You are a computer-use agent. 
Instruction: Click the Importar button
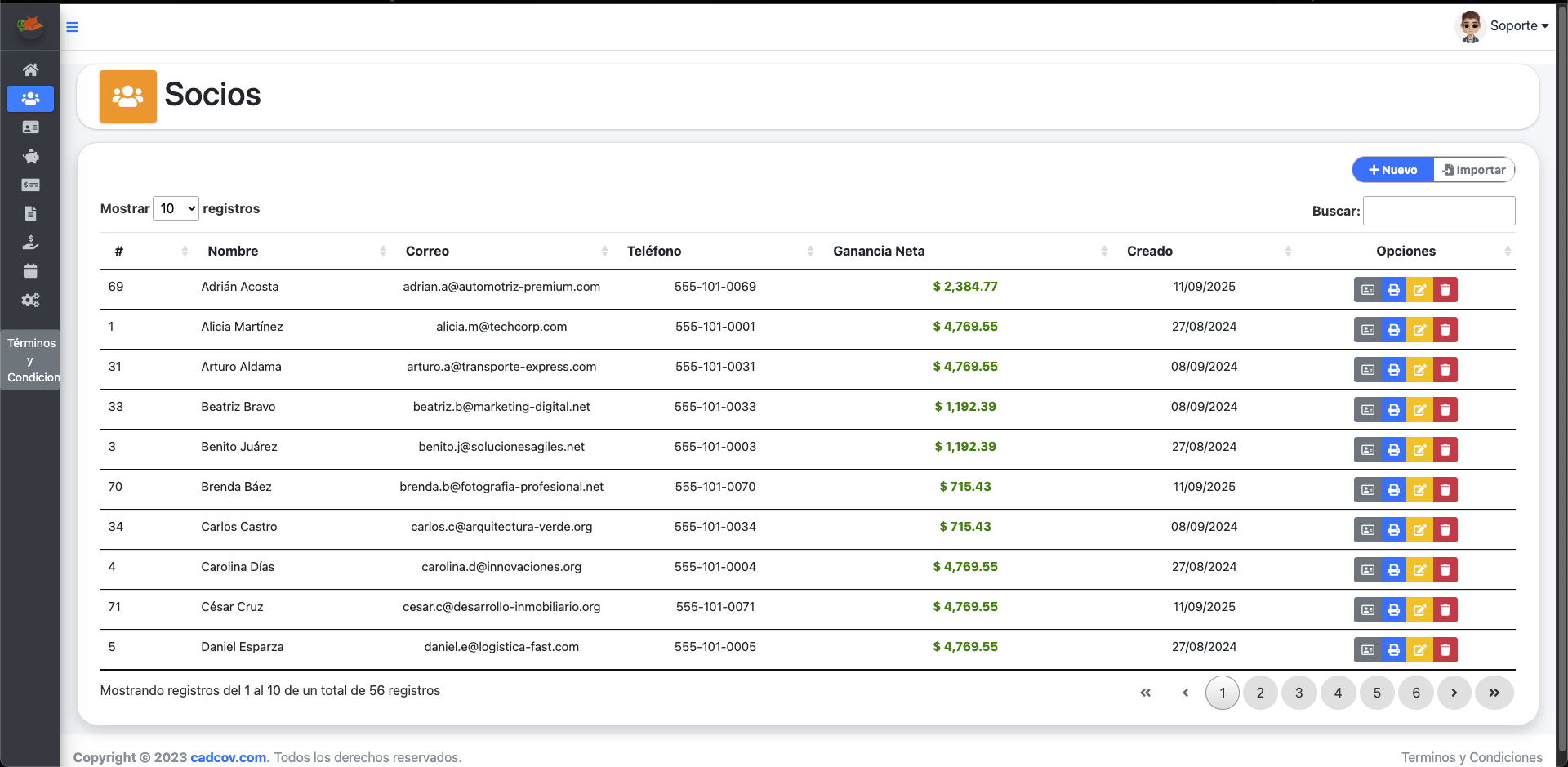pyautogui.click(x=1474, y=170)
